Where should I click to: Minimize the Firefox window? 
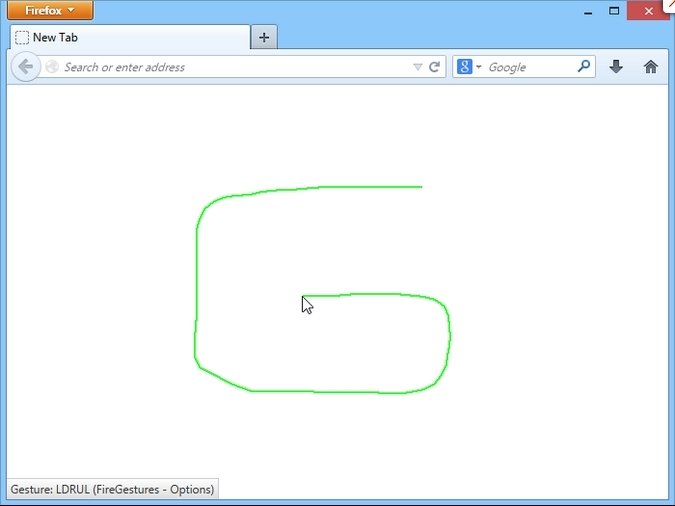pos(588,12)
